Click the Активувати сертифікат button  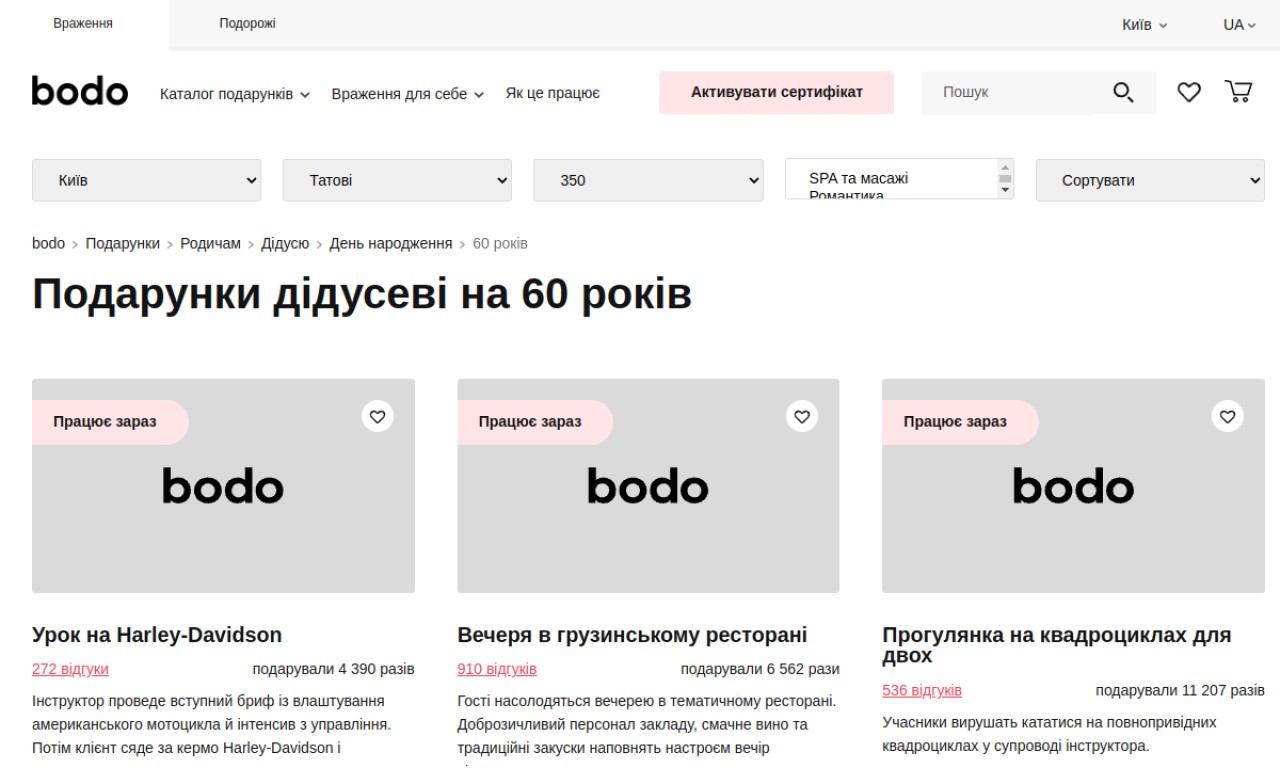pos(776,92)
